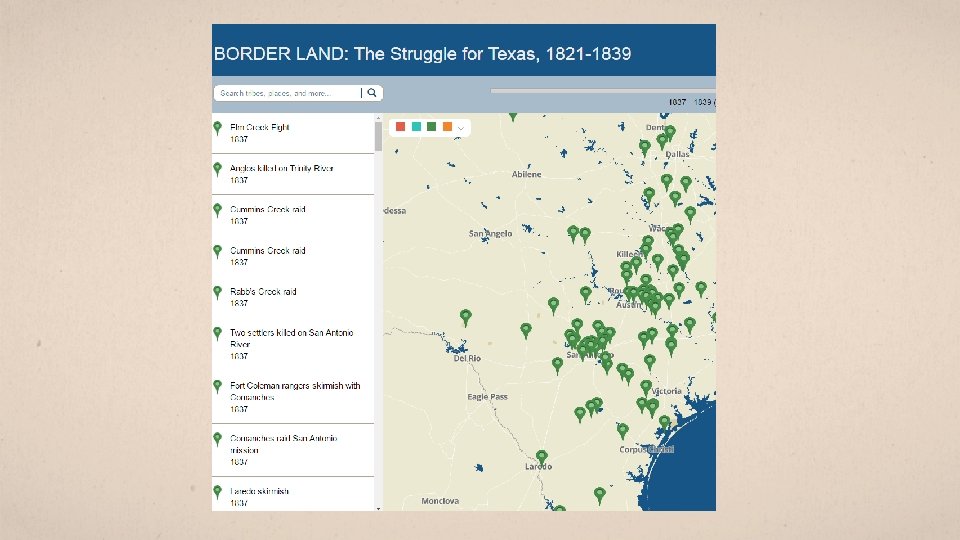Image resolution: width=960 pixels, height=540 pixels.
Task: Expand the legend chevron beside color swatches
Action: click(x=461, y=128)
